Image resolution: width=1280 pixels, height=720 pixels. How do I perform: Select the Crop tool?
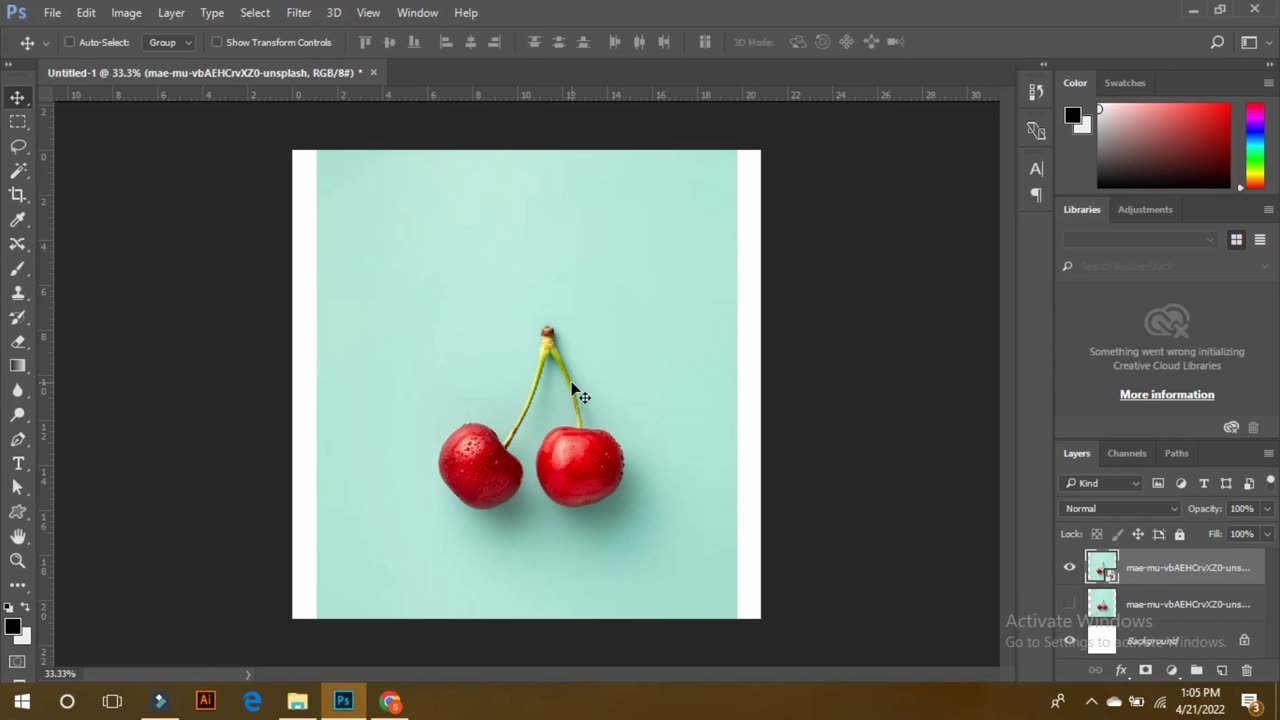[x=18, y=195]
